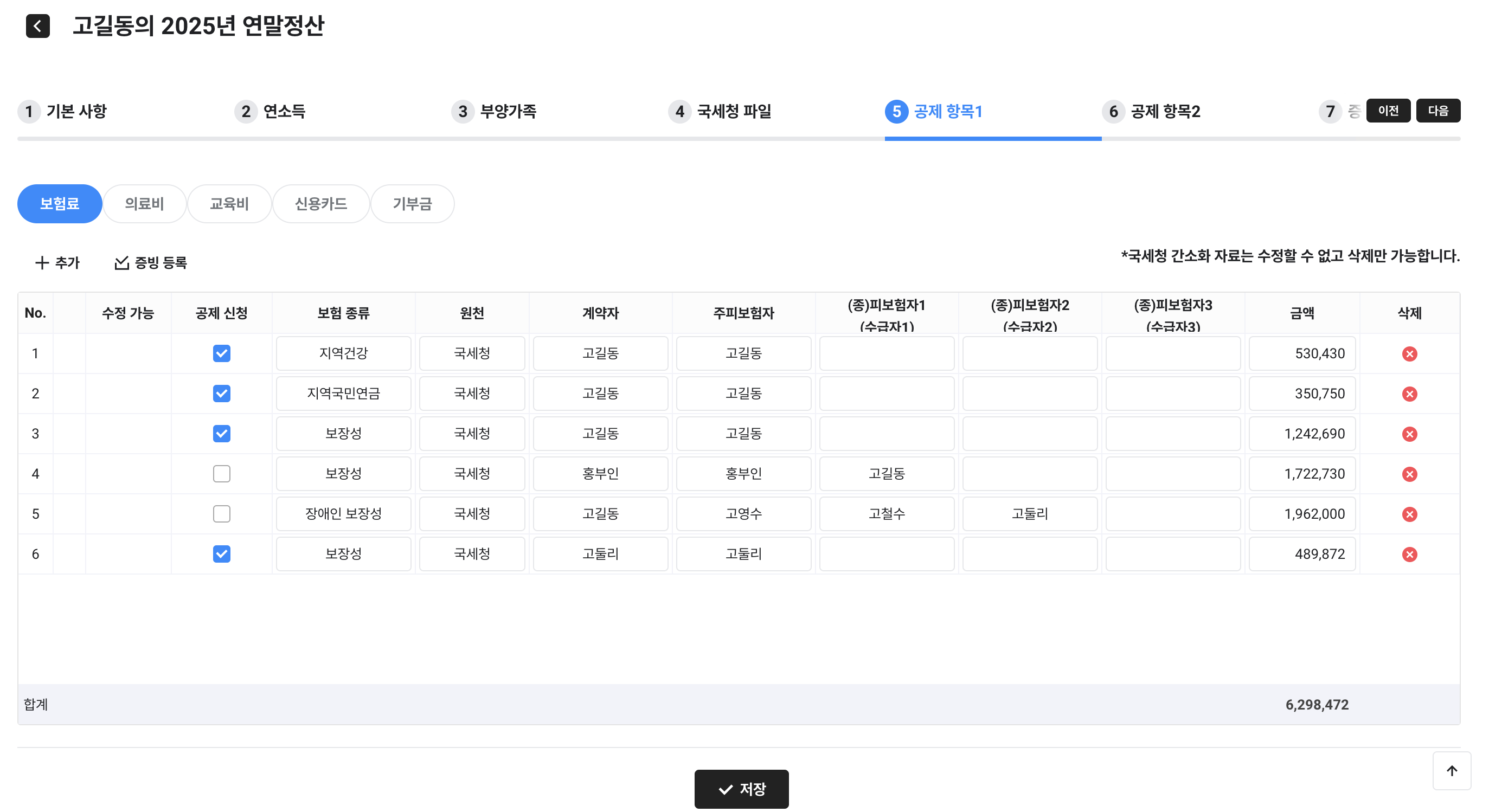
Task: Enable 공제 신청 checkbox for row 5
Action: pyautogui.click(x=221, y=514)
